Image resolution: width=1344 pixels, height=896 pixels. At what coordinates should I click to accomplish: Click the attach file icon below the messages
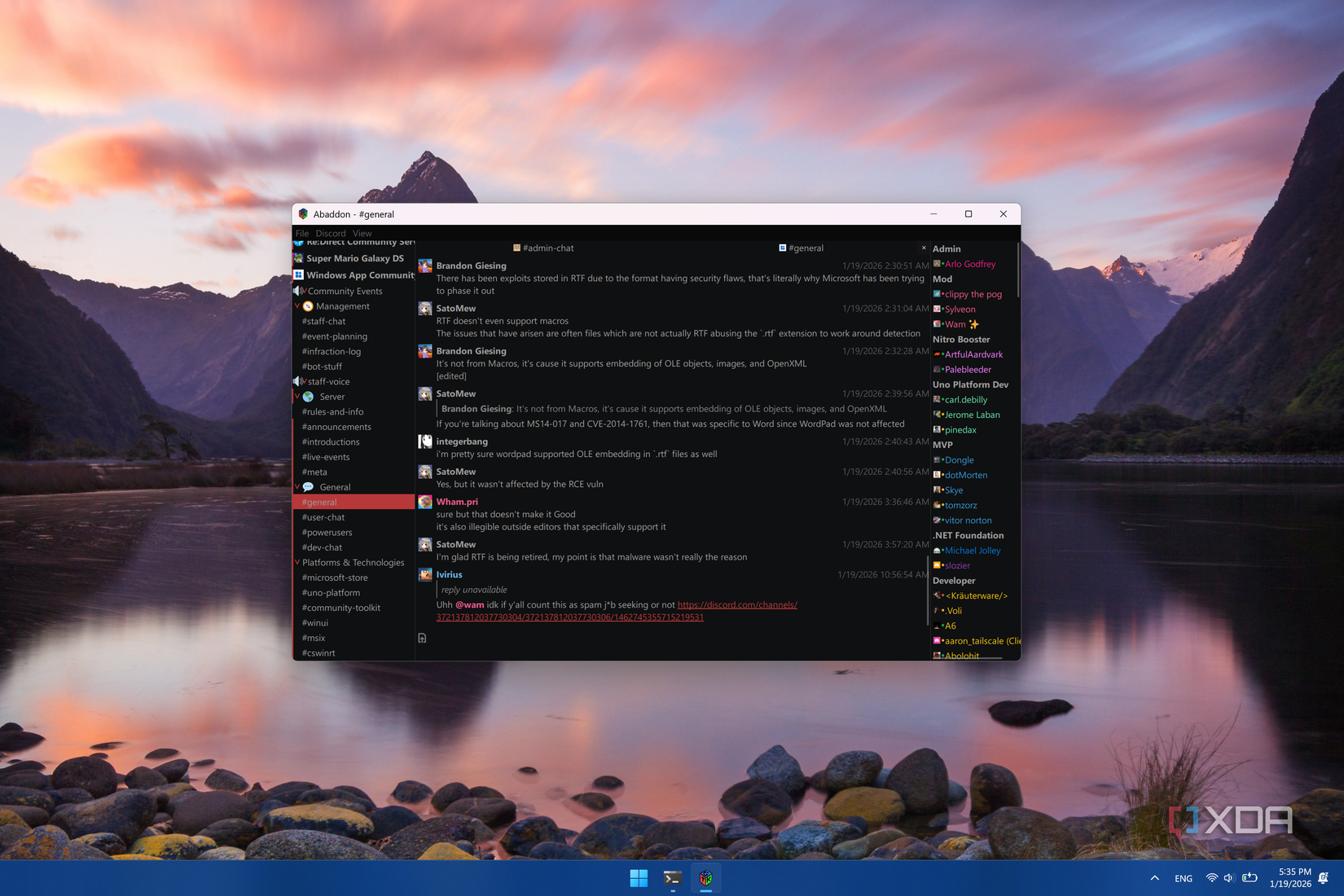tap(422, 638)
